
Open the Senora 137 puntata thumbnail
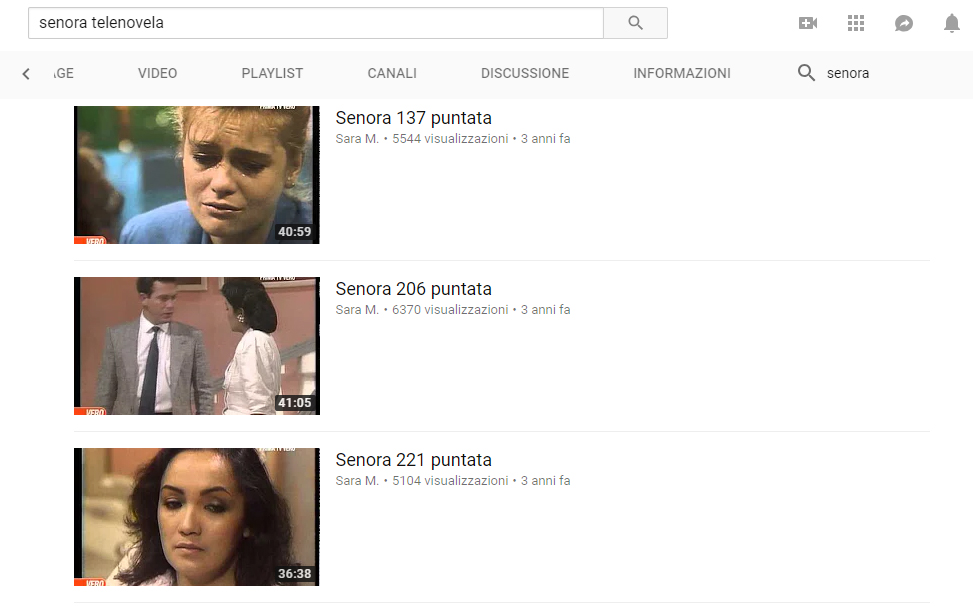pyautogui.click(x=197, y=175)
